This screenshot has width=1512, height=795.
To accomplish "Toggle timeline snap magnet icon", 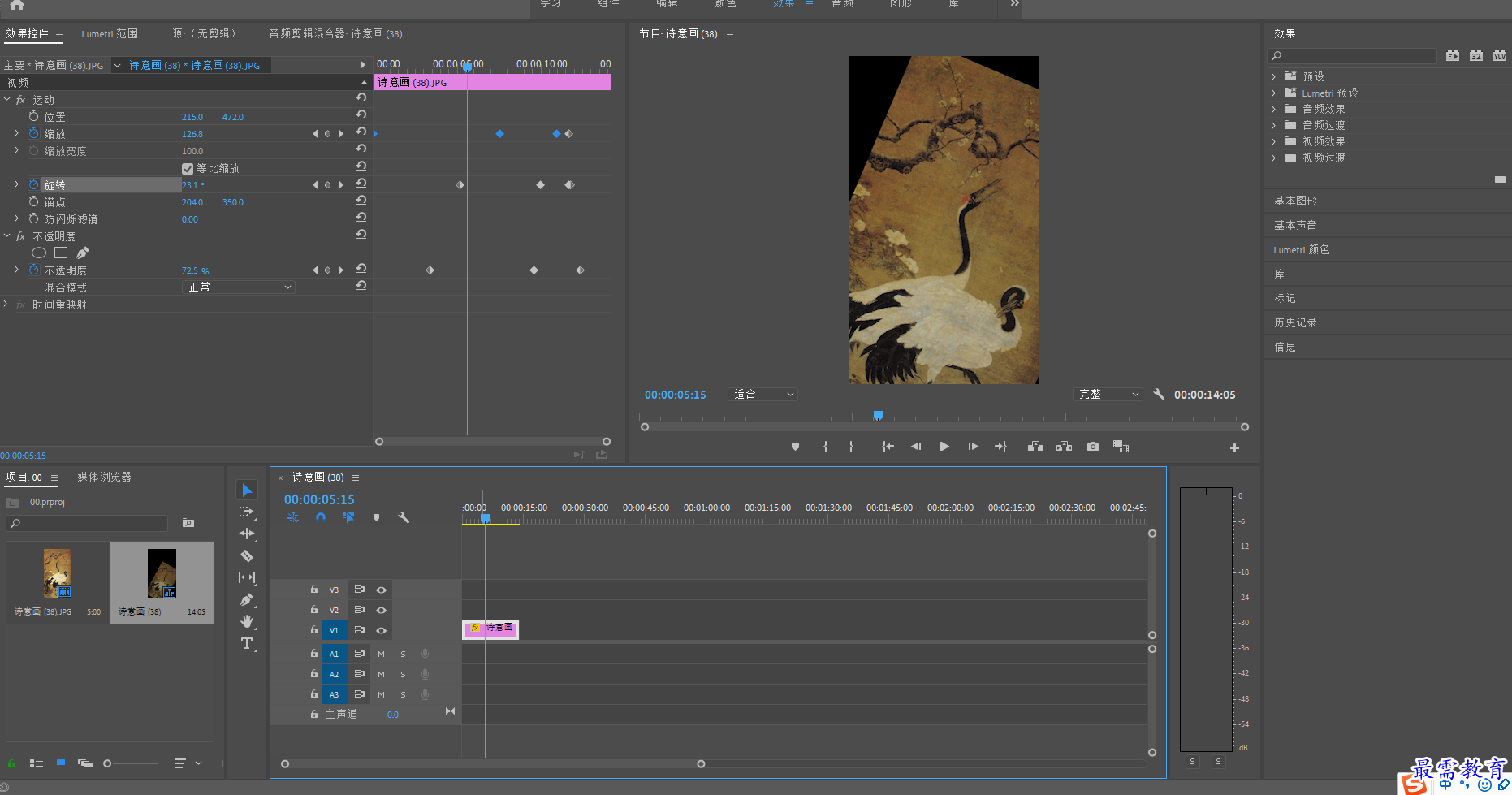I will pyautogui.click(x=321, y=517).
